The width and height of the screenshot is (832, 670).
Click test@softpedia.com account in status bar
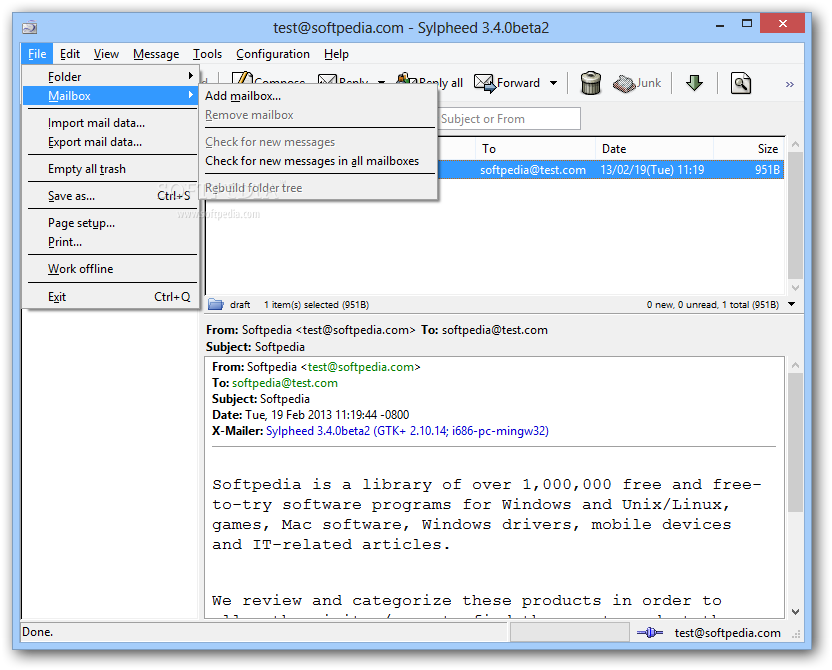[x=727, y=633]
